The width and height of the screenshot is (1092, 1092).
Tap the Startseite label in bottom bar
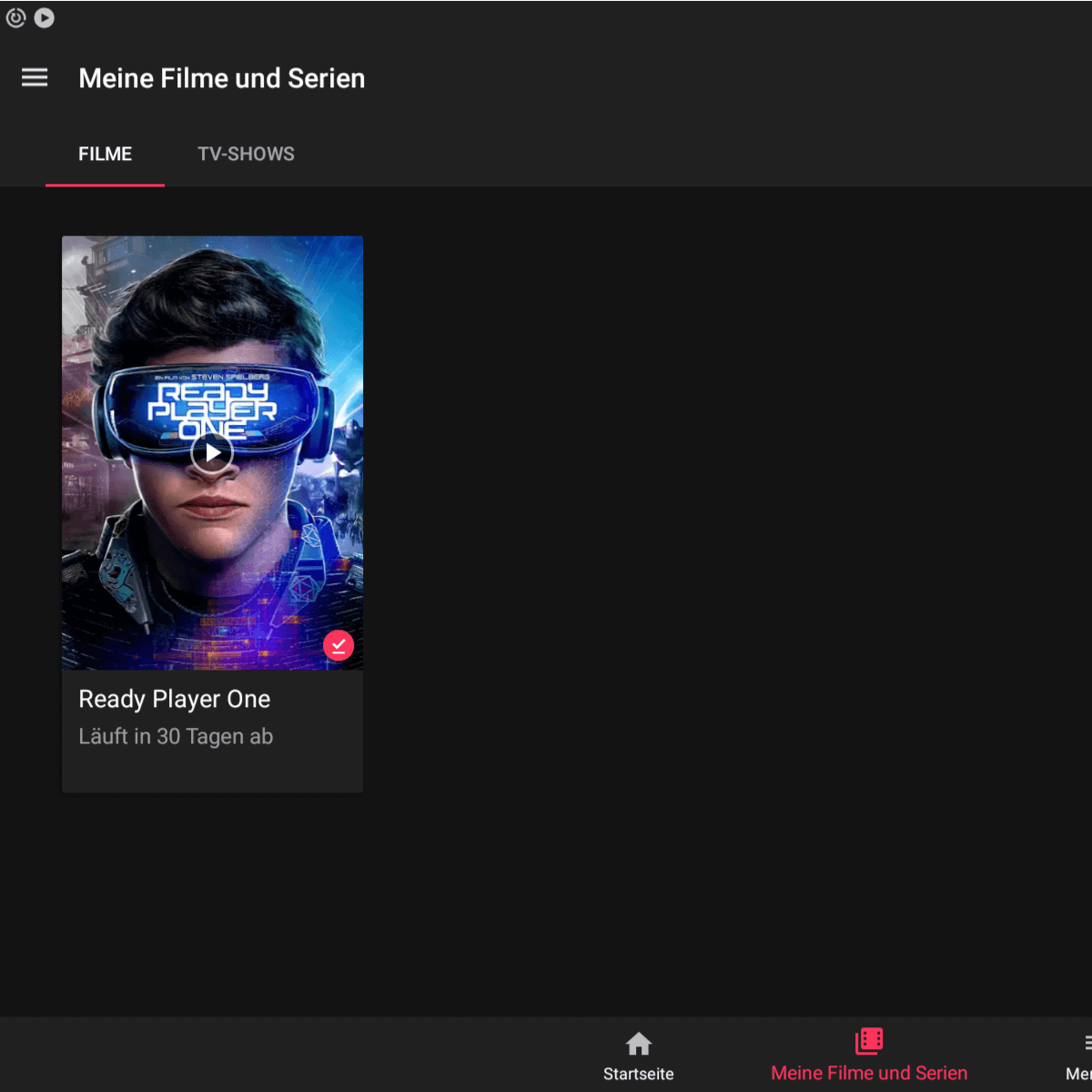click(x=639, y=1074)
